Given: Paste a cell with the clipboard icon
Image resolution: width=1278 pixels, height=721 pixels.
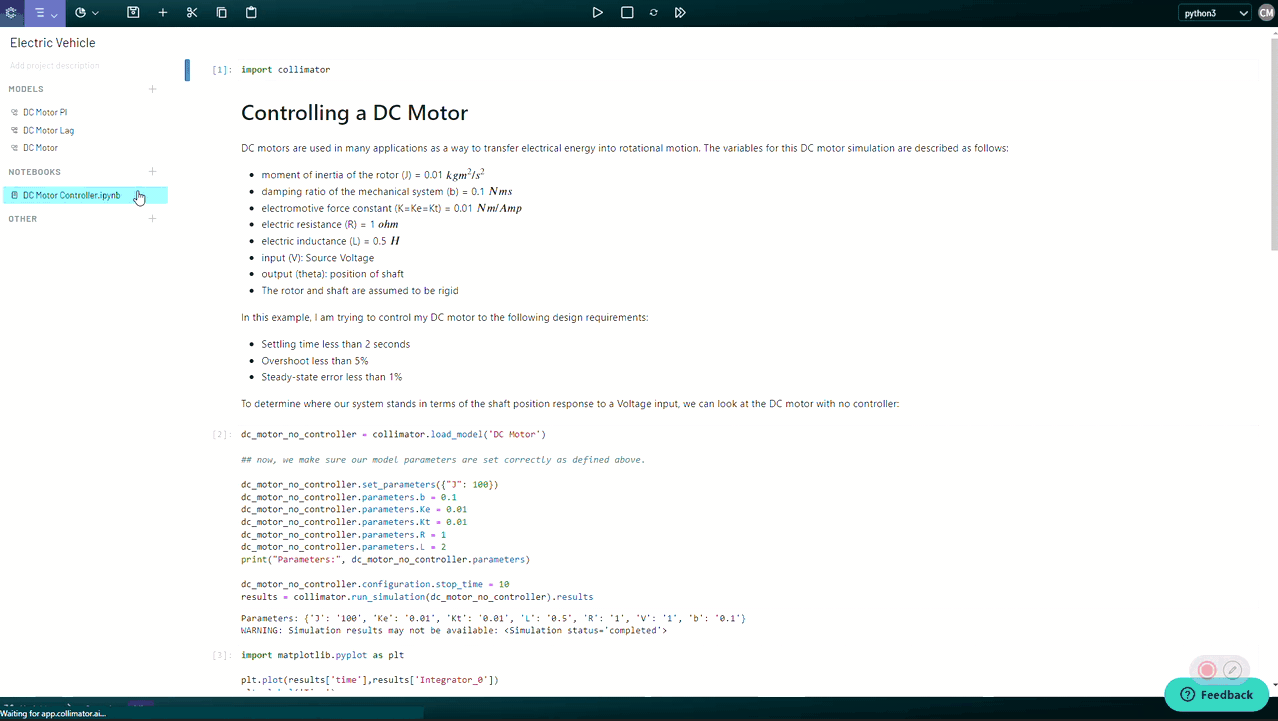Looking at the screenshot, I should 250,12.
